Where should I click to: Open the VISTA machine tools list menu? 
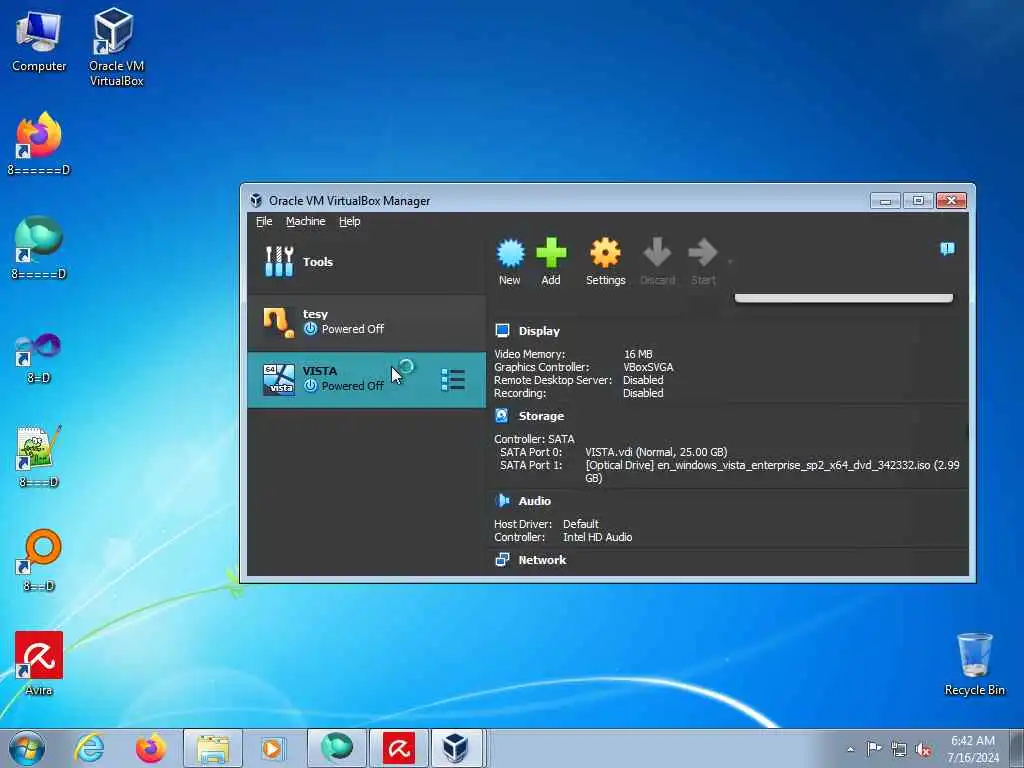click(x=453, y=379)
